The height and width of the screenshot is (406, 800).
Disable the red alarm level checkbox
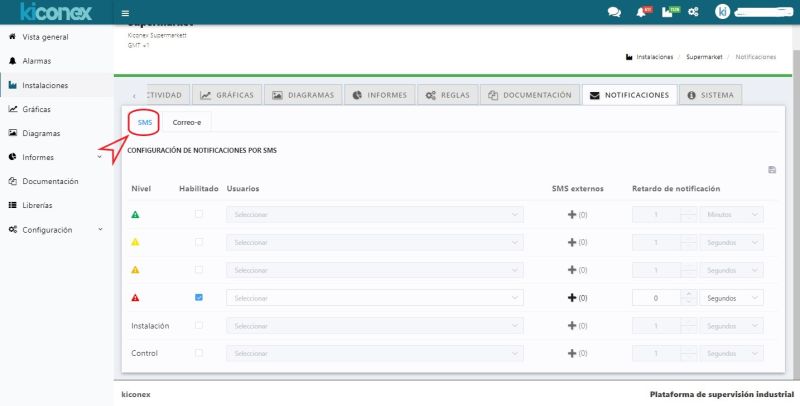pos(199,297)
